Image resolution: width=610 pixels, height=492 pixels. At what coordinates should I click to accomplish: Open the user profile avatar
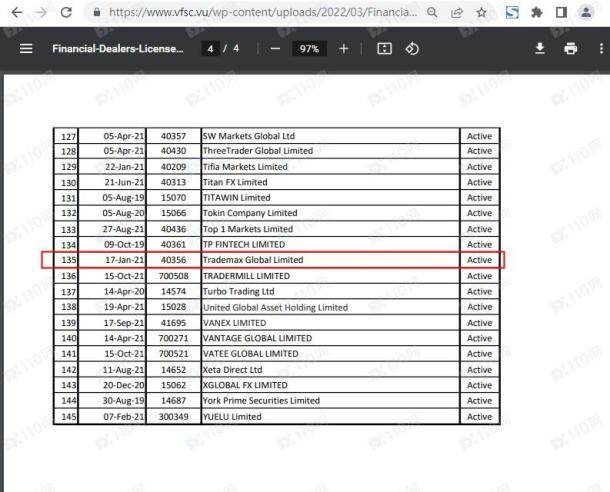[585, 13]
